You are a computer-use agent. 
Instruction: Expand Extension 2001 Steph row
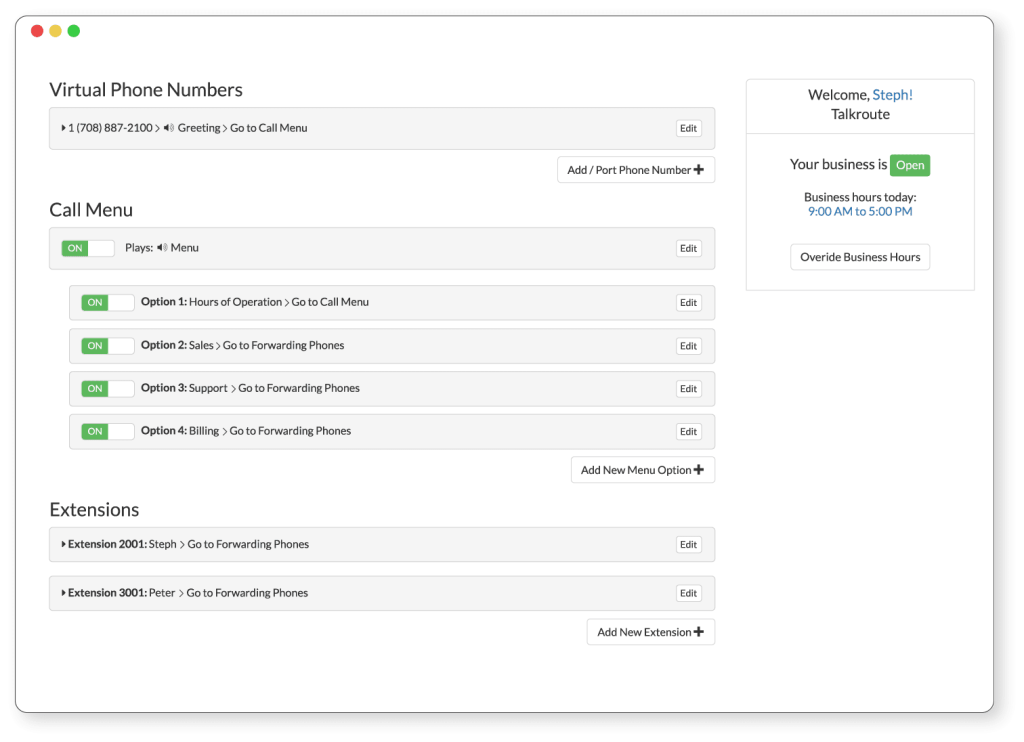(x=63, y=544)
